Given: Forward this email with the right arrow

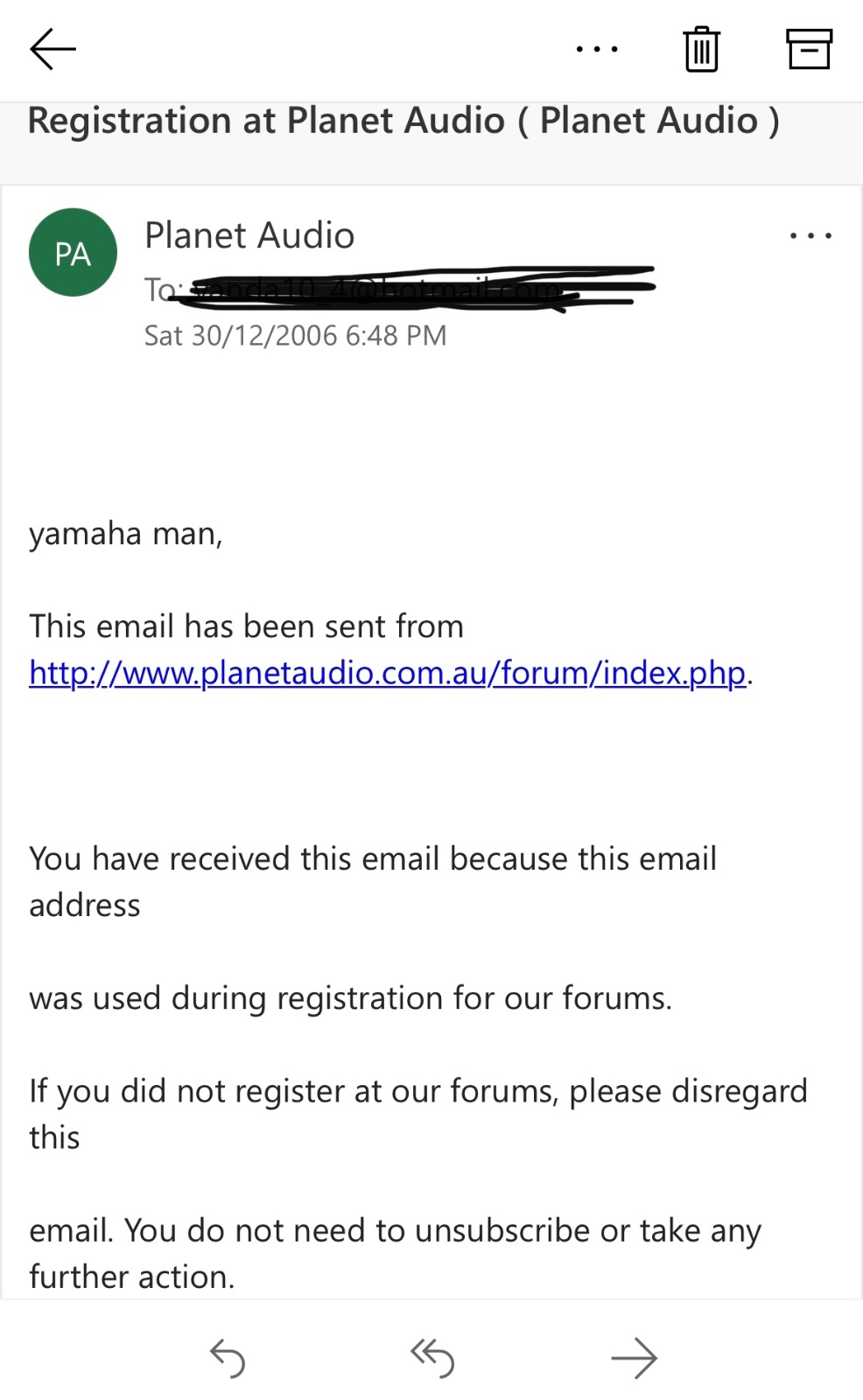Looking at the screenshot, I should coord(634,1358).
